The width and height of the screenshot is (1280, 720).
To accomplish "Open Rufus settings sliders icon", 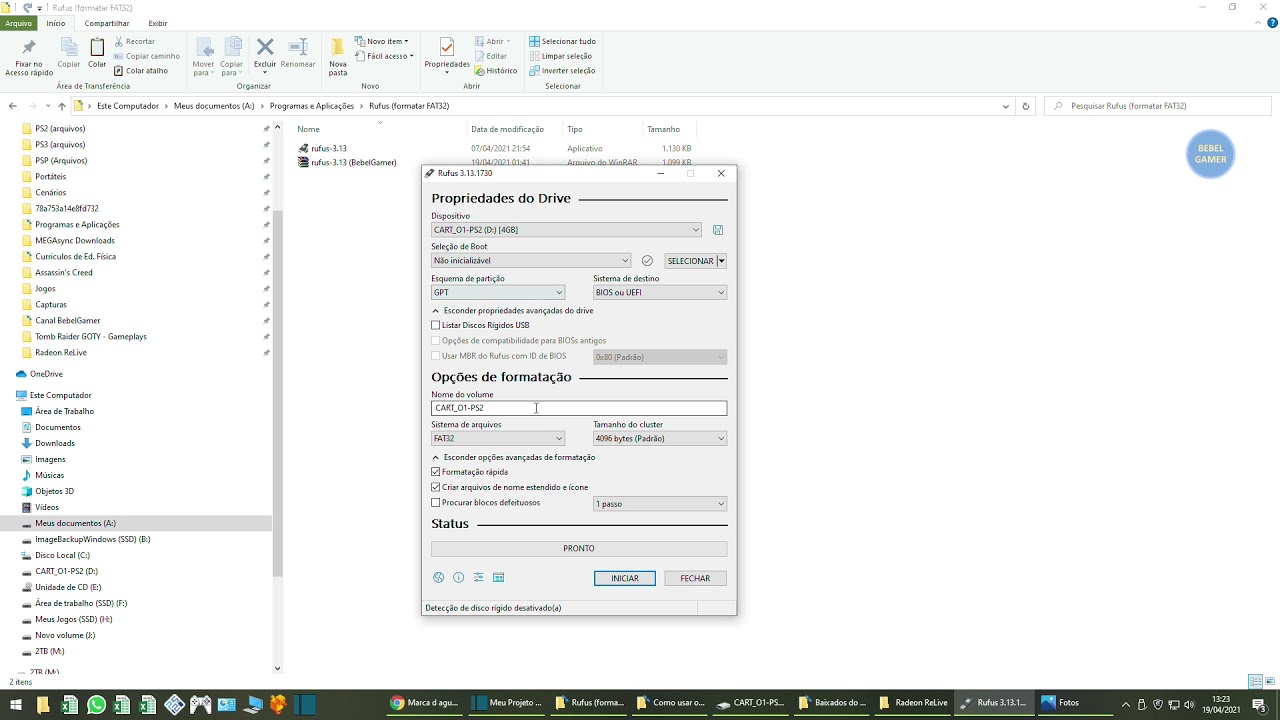I will click(x=478, y=578).
